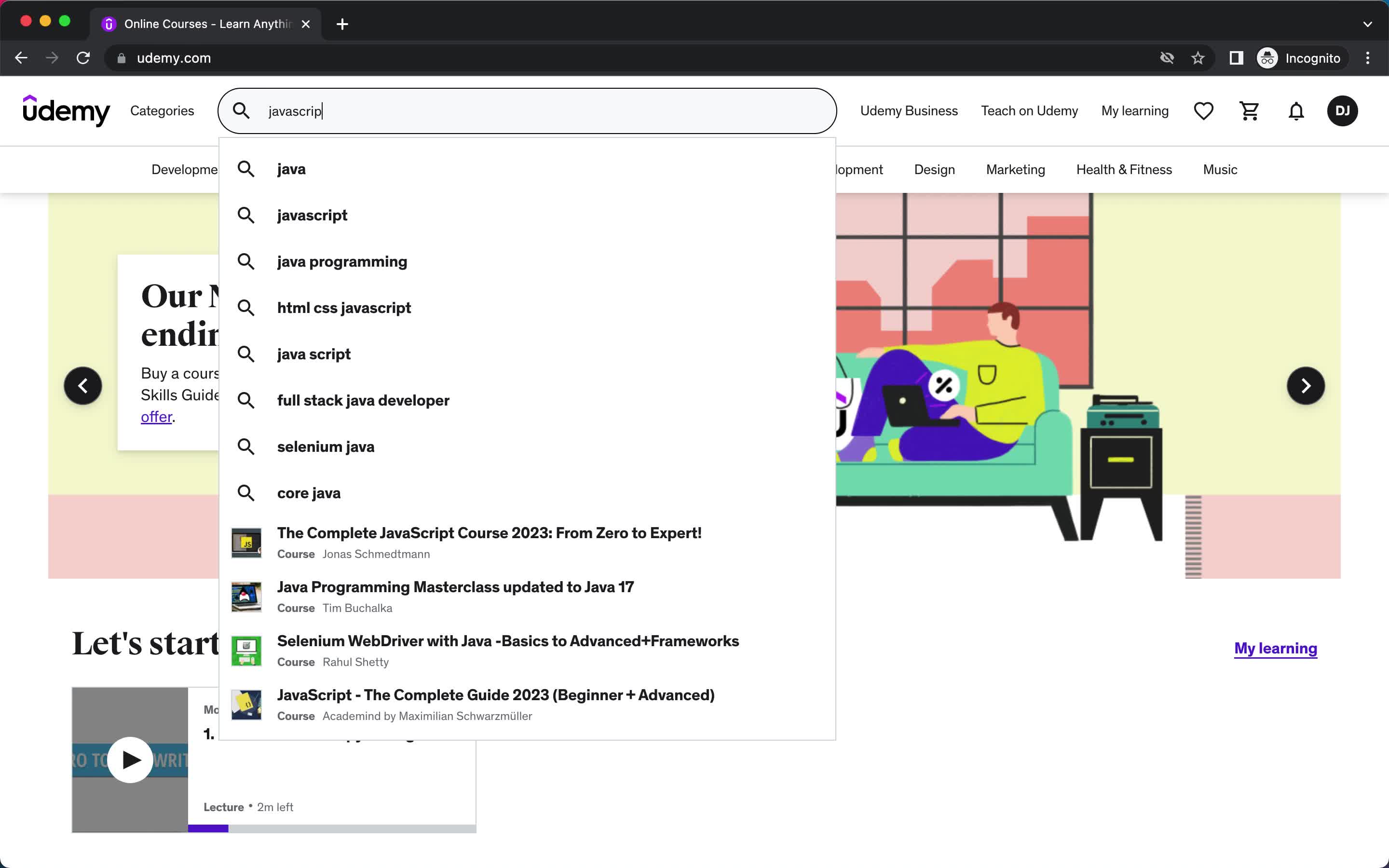Open a new browser tab
The image size is (1389, 868).
tap(342, 24)
